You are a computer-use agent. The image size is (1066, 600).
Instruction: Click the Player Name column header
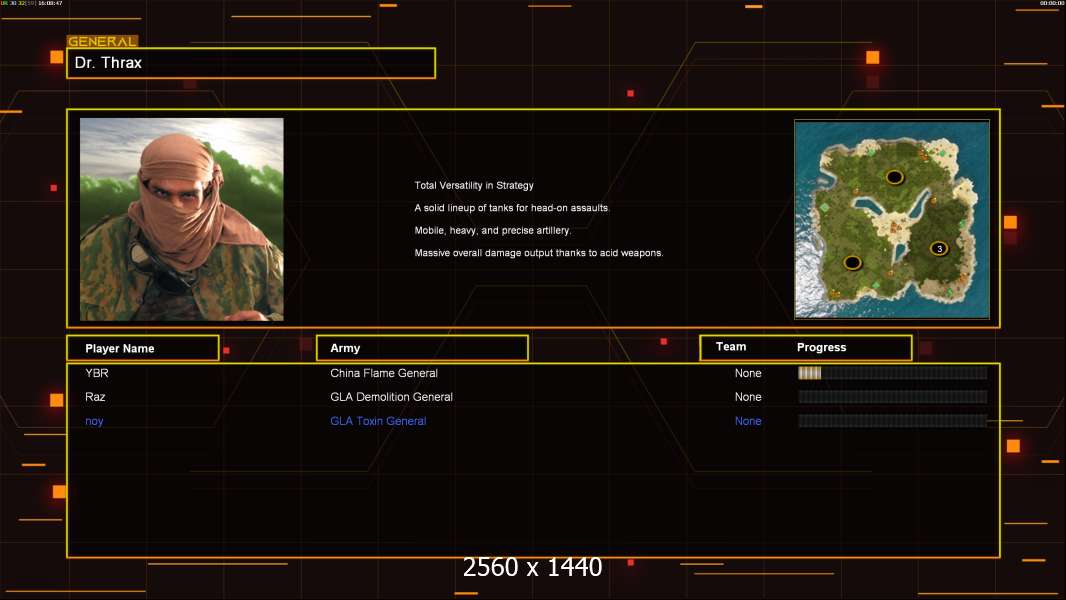[x=143, y=348]
